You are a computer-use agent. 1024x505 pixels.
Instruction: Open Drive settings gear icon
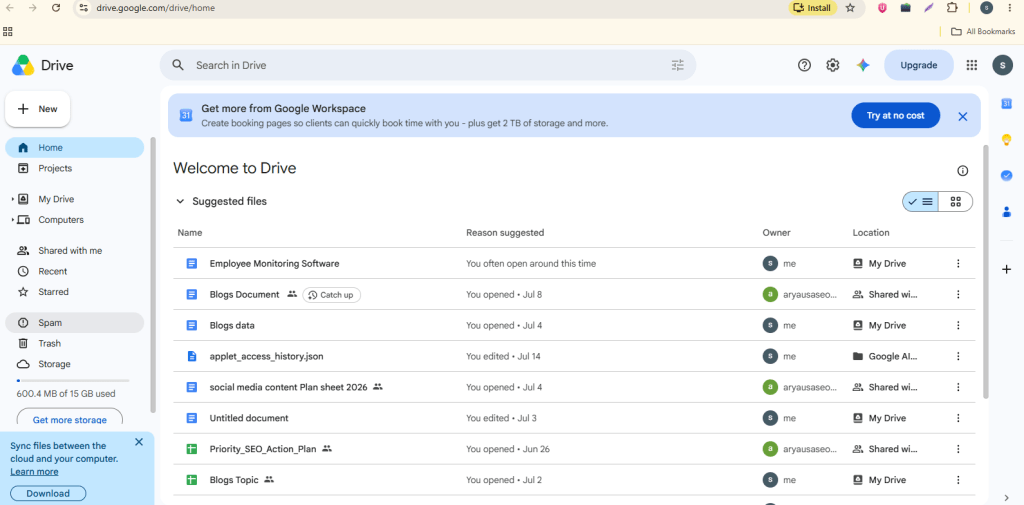pyautogui.click(x=832, y=65)
